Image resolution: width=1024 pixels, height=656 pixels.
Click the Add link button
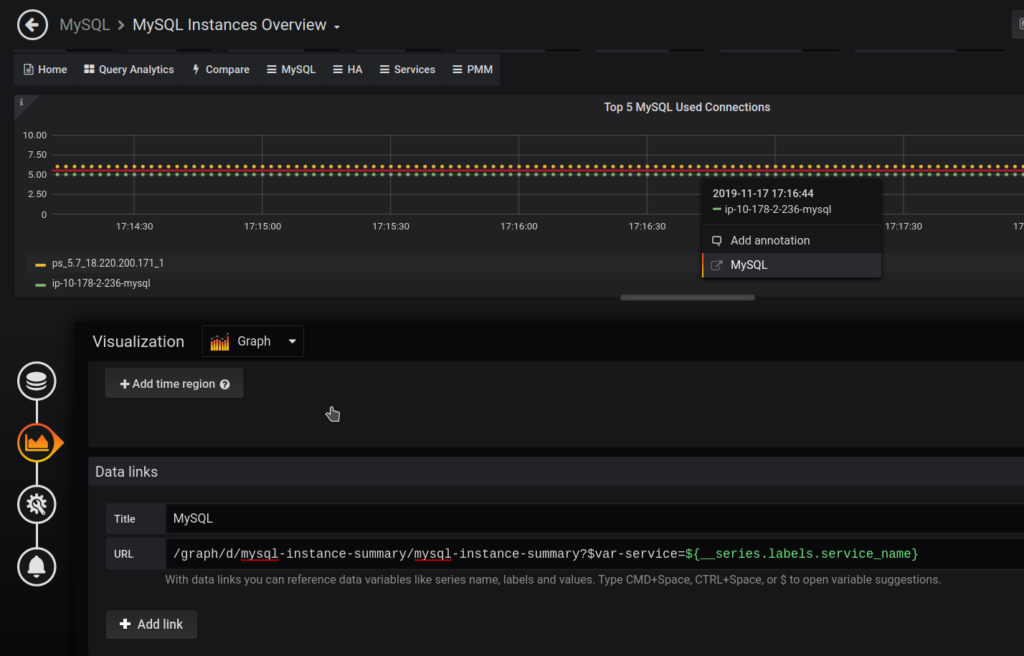[x=151, y=624]
